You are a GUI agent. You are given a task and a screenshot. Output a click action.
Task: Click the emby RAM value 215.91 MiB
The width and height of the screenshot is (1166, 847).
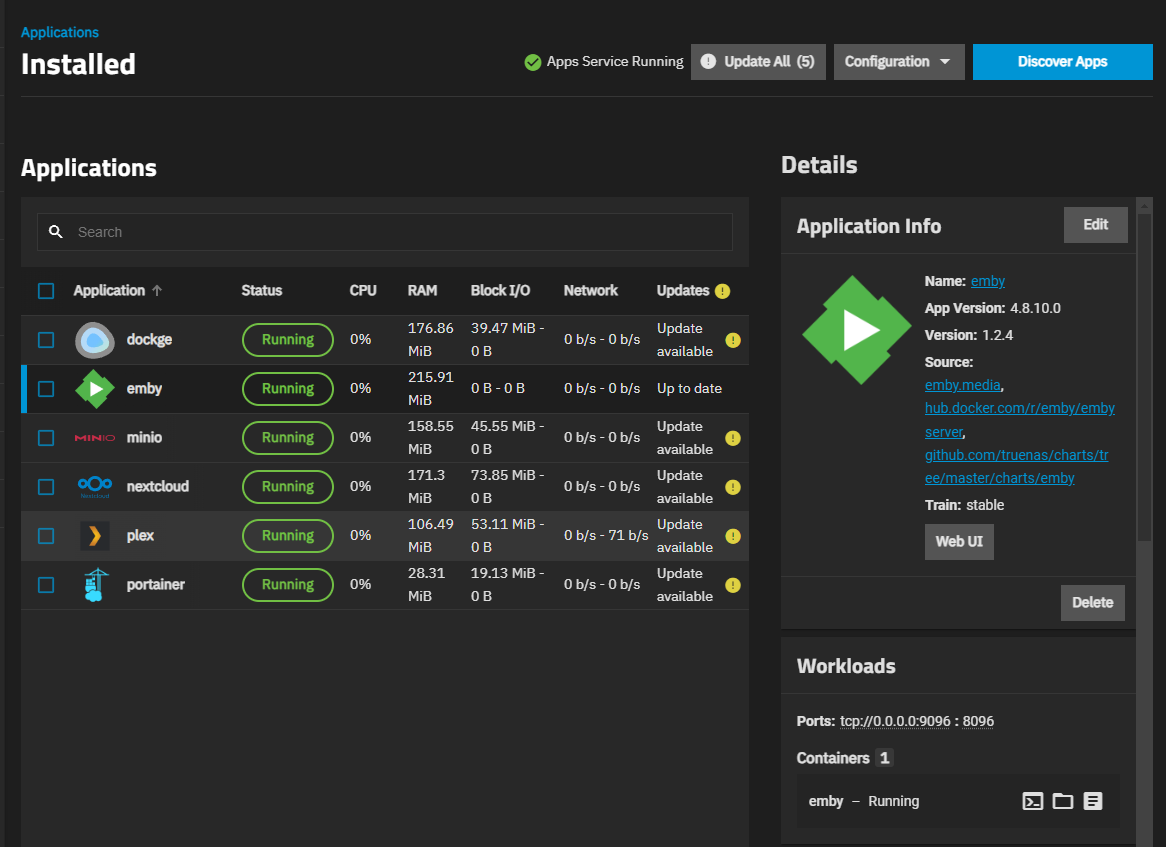coord(431,388)
